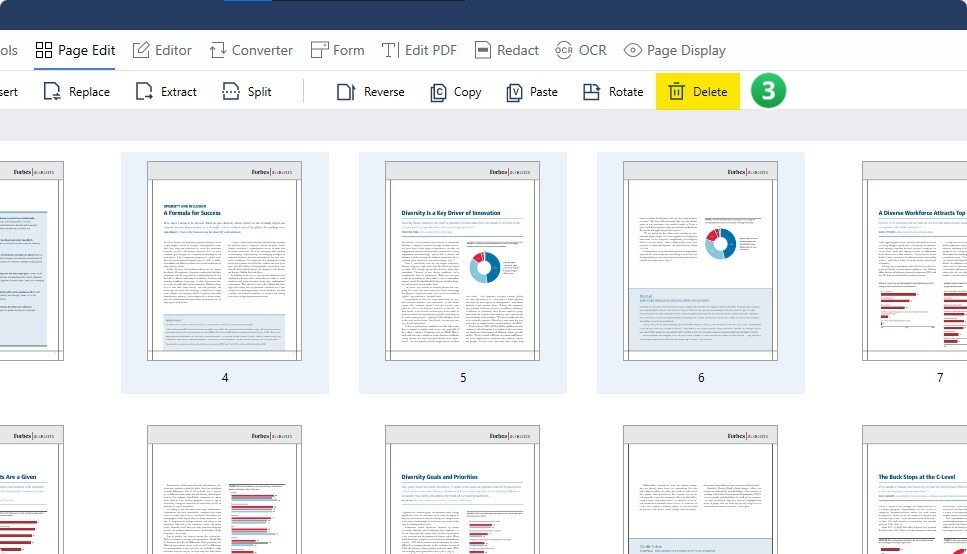Click the Split page icon
Viewport: 967px width, 554px height.
point(231,91)
